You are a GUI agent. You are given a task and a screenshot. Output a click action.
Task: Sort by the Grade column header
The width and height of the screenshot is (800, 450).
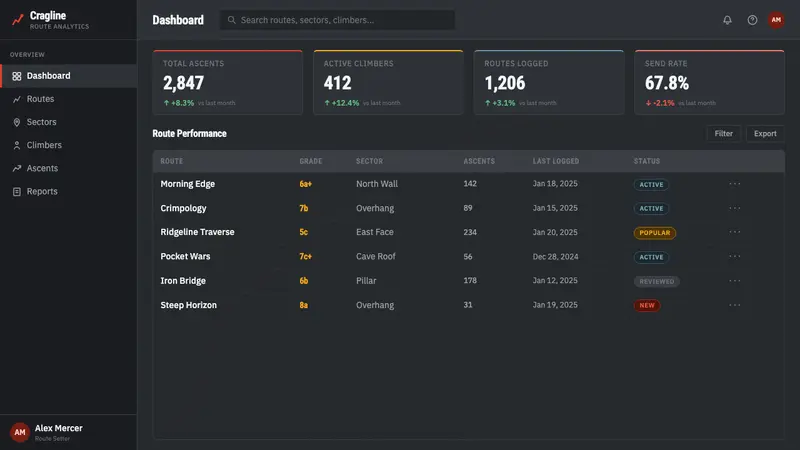pyautogui.click(x=311, y=161)
